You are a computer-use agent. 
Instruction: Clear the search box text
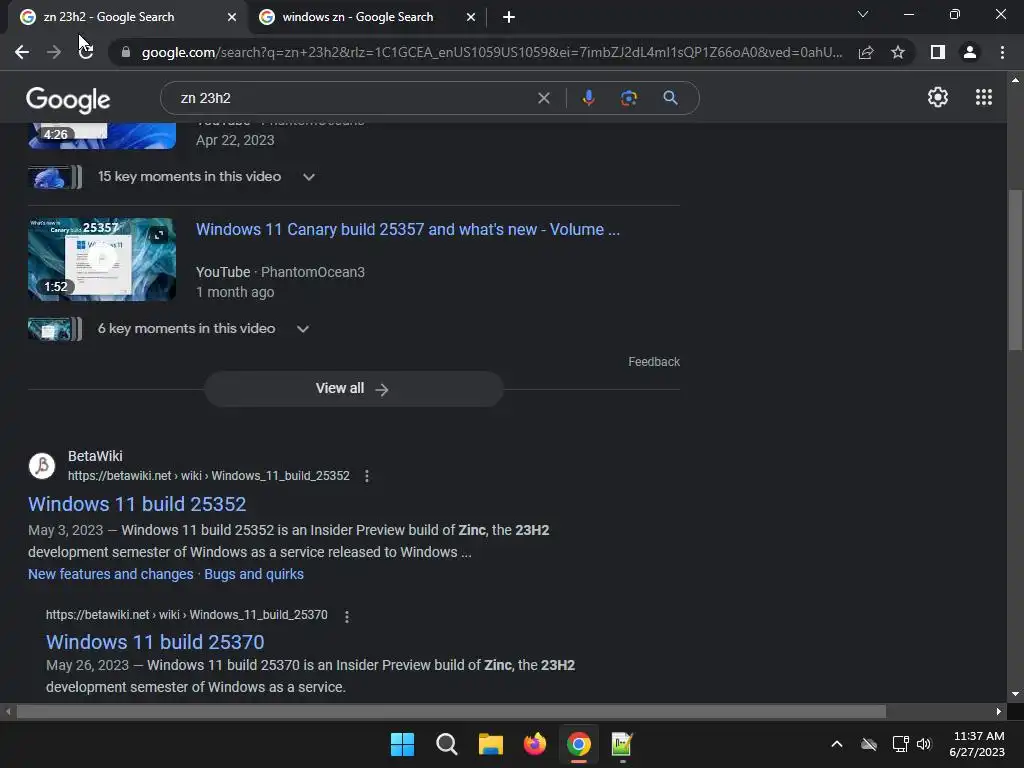click(x=543, y=98)
